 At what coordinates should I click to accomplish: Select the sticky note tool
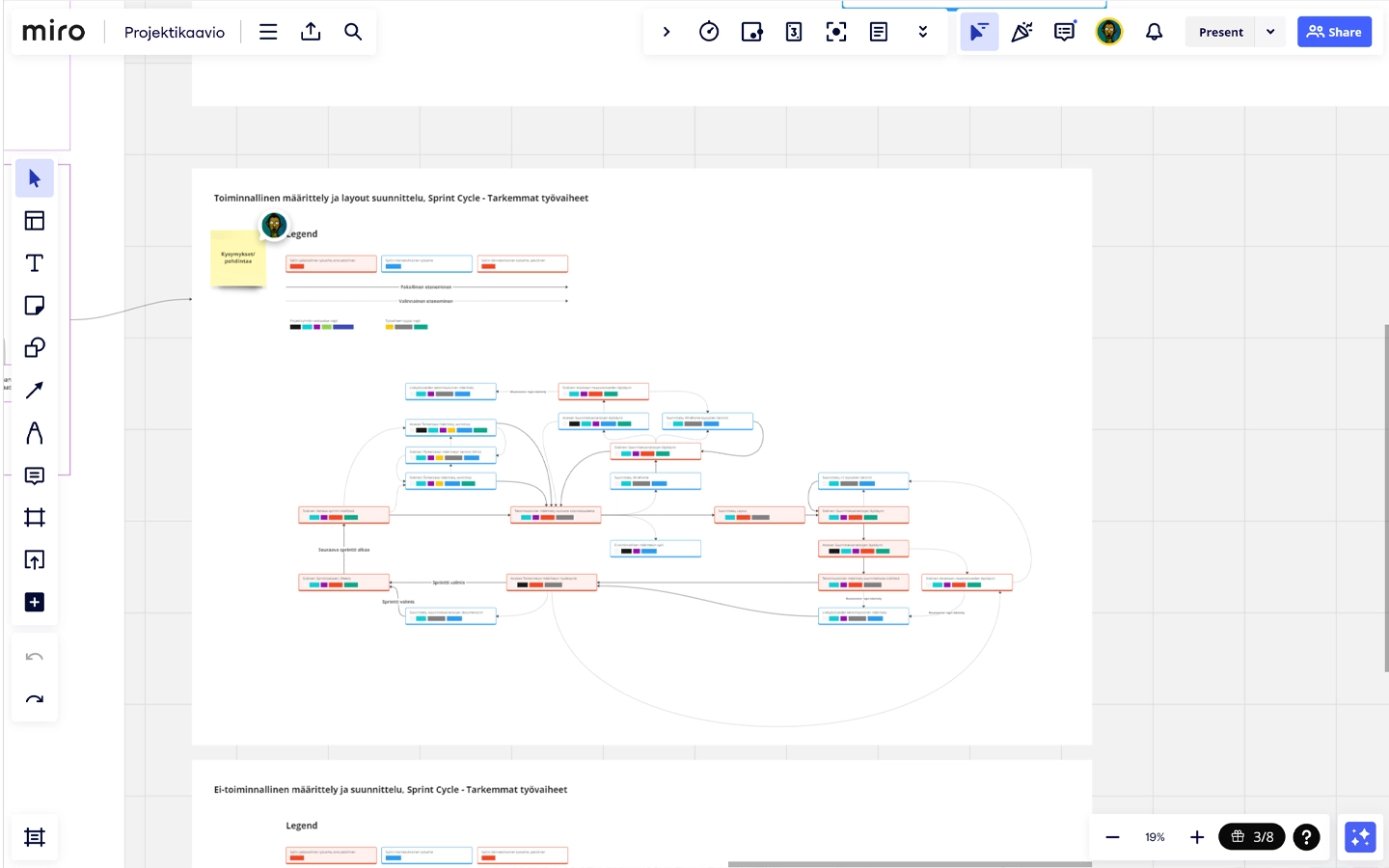pos(34,305)
